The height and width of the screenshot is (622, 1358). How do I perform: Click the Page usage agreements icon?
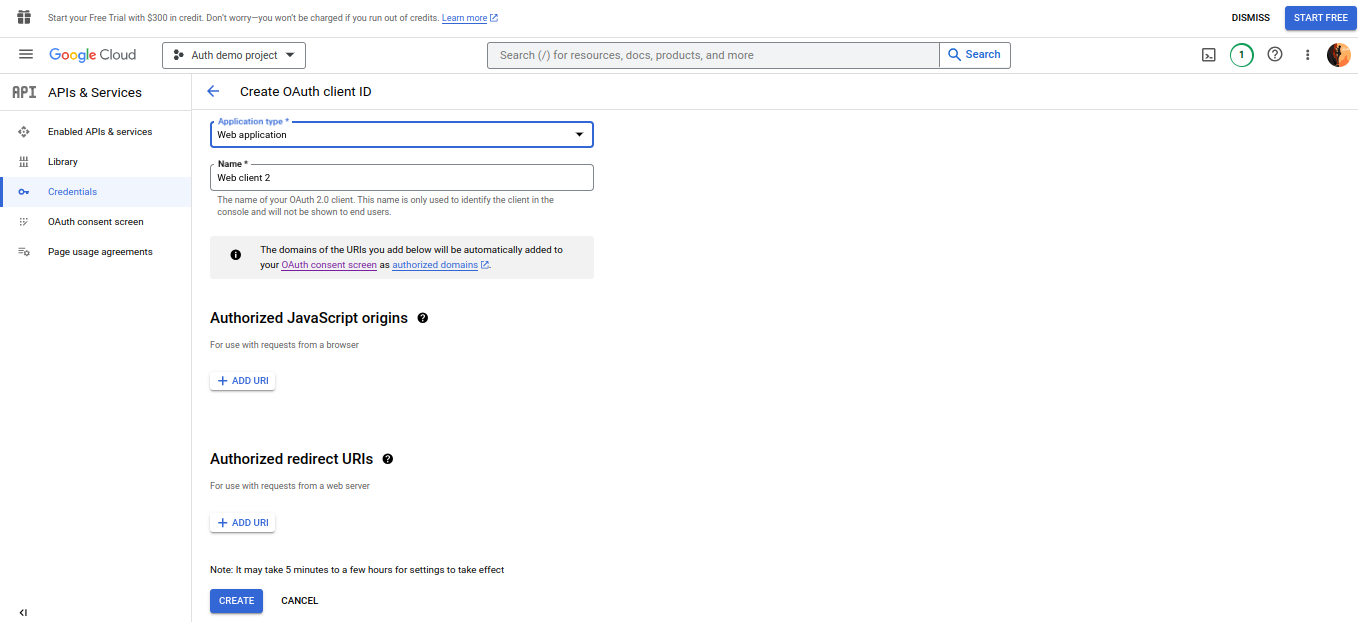coord(24,252)
